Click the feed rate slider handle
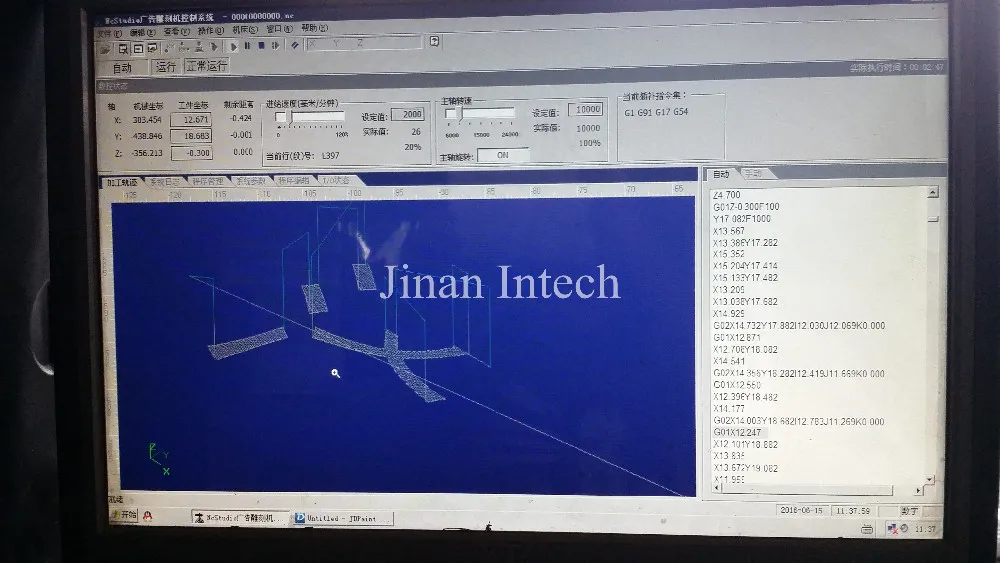 point(281,117)
